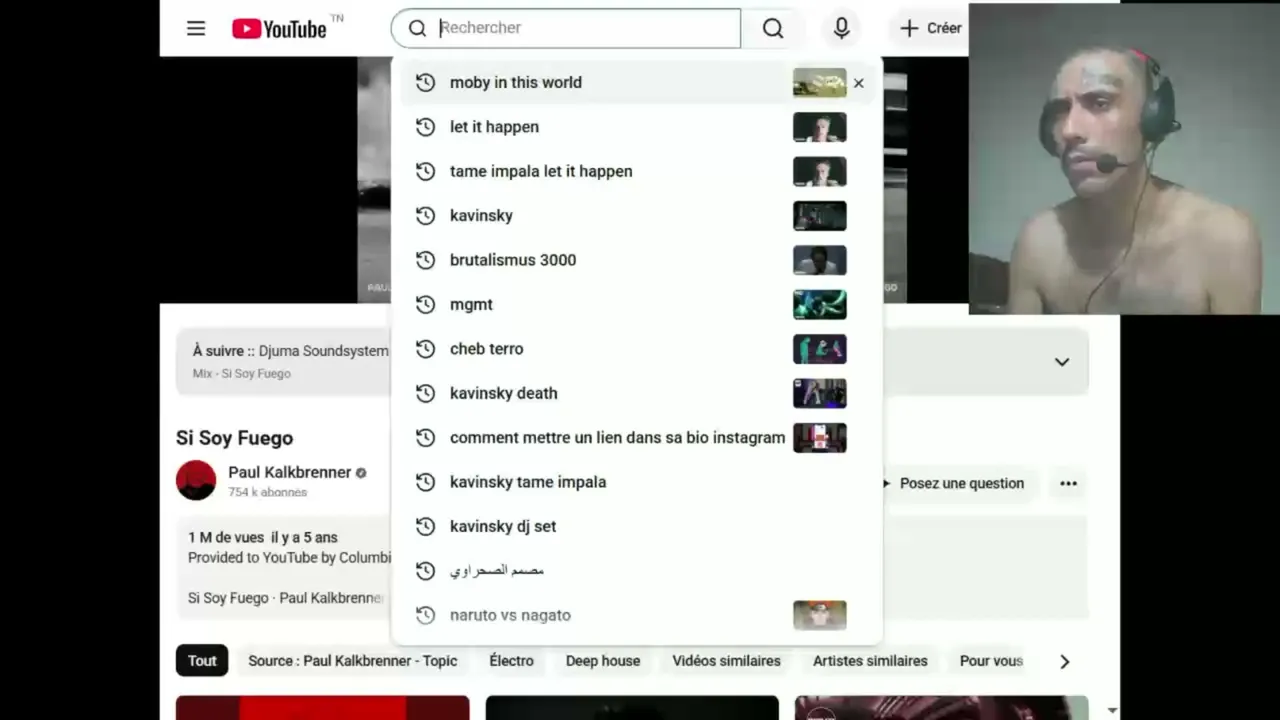Remove 'moby in this world' suggestion

point(858,83)
